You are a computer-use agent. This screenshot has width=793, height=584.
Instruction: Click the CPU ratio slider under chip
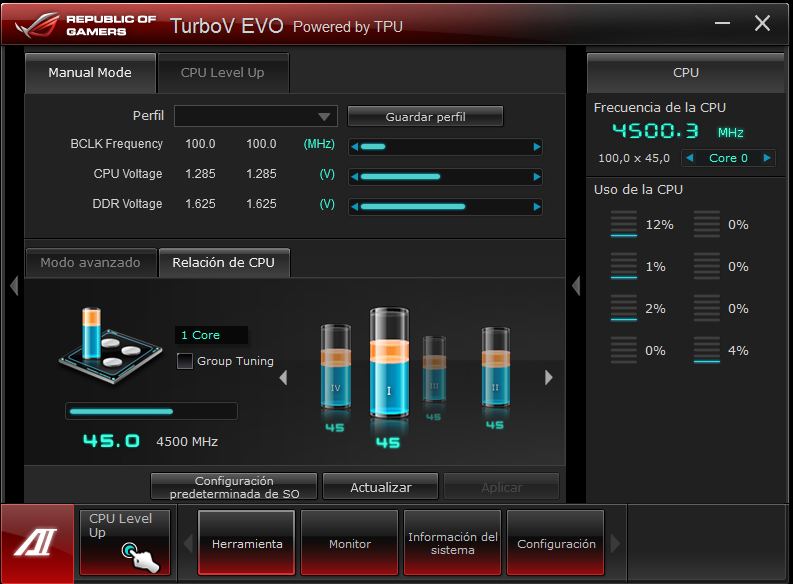[151, 411]
